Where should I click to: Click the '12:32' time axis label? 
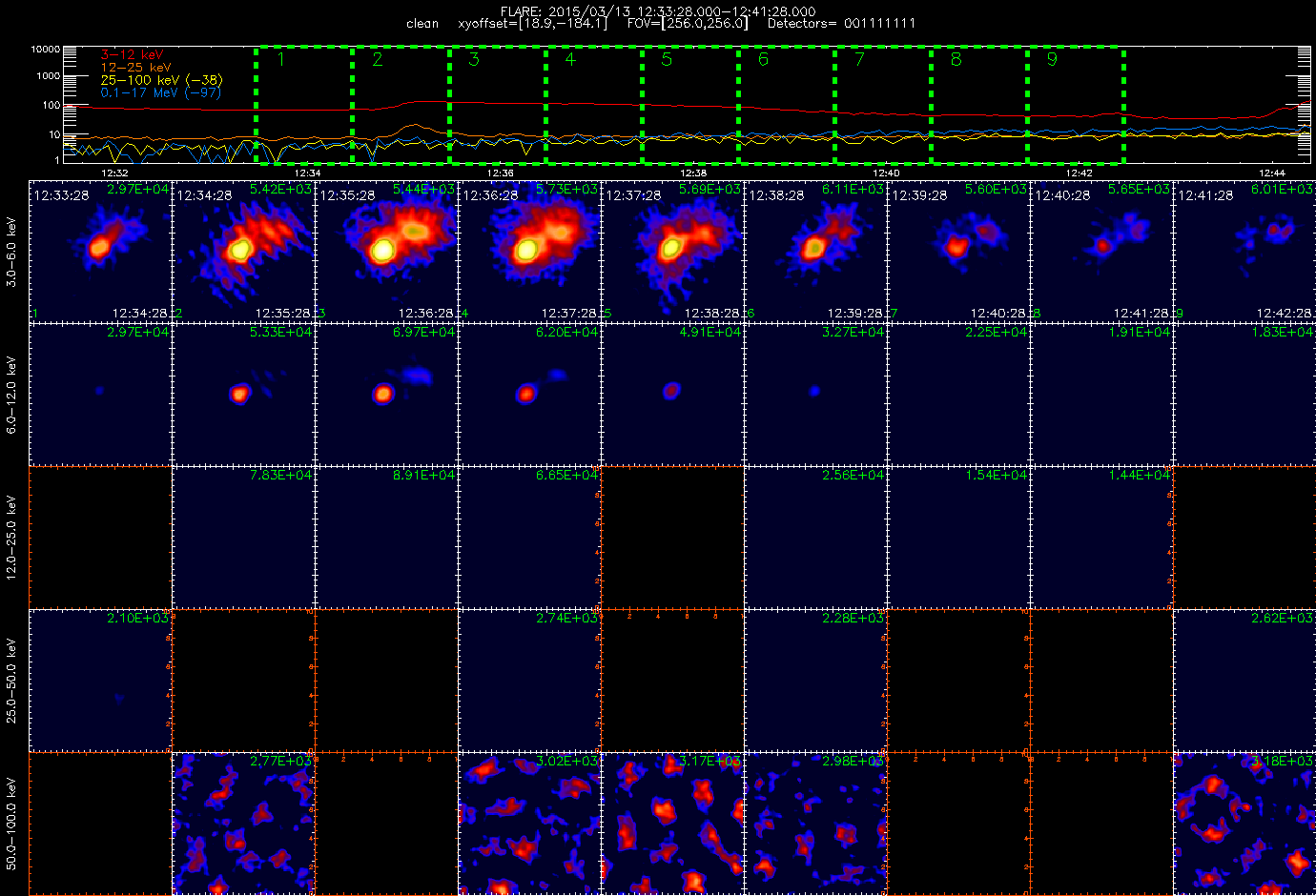114,173
